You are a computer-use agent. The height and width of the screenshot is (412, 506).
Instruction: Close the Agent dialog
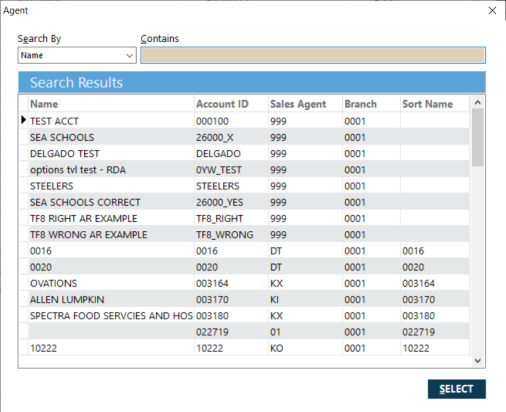tap(492, 11)
